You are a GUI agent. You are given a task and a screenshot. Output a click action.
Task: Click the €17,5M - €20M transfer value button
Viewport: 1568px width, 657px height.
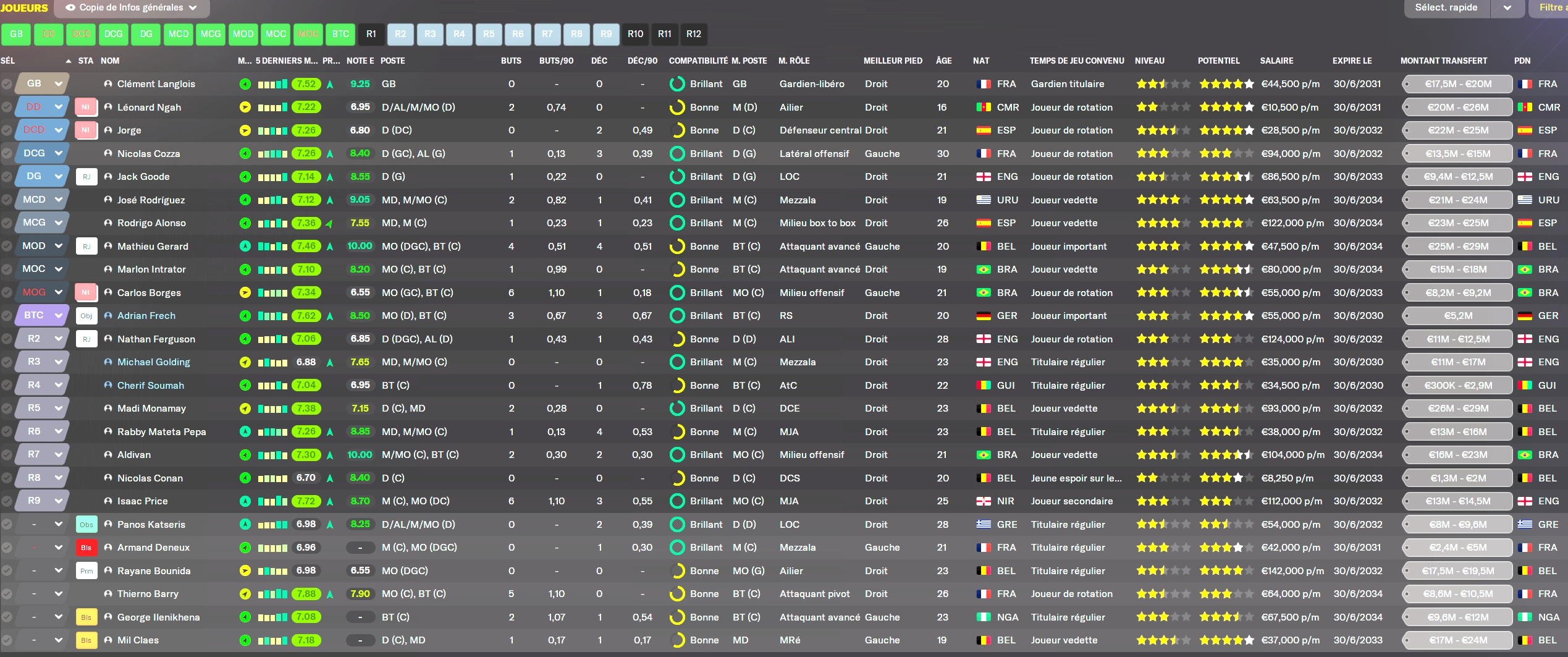pos(1457,84)
